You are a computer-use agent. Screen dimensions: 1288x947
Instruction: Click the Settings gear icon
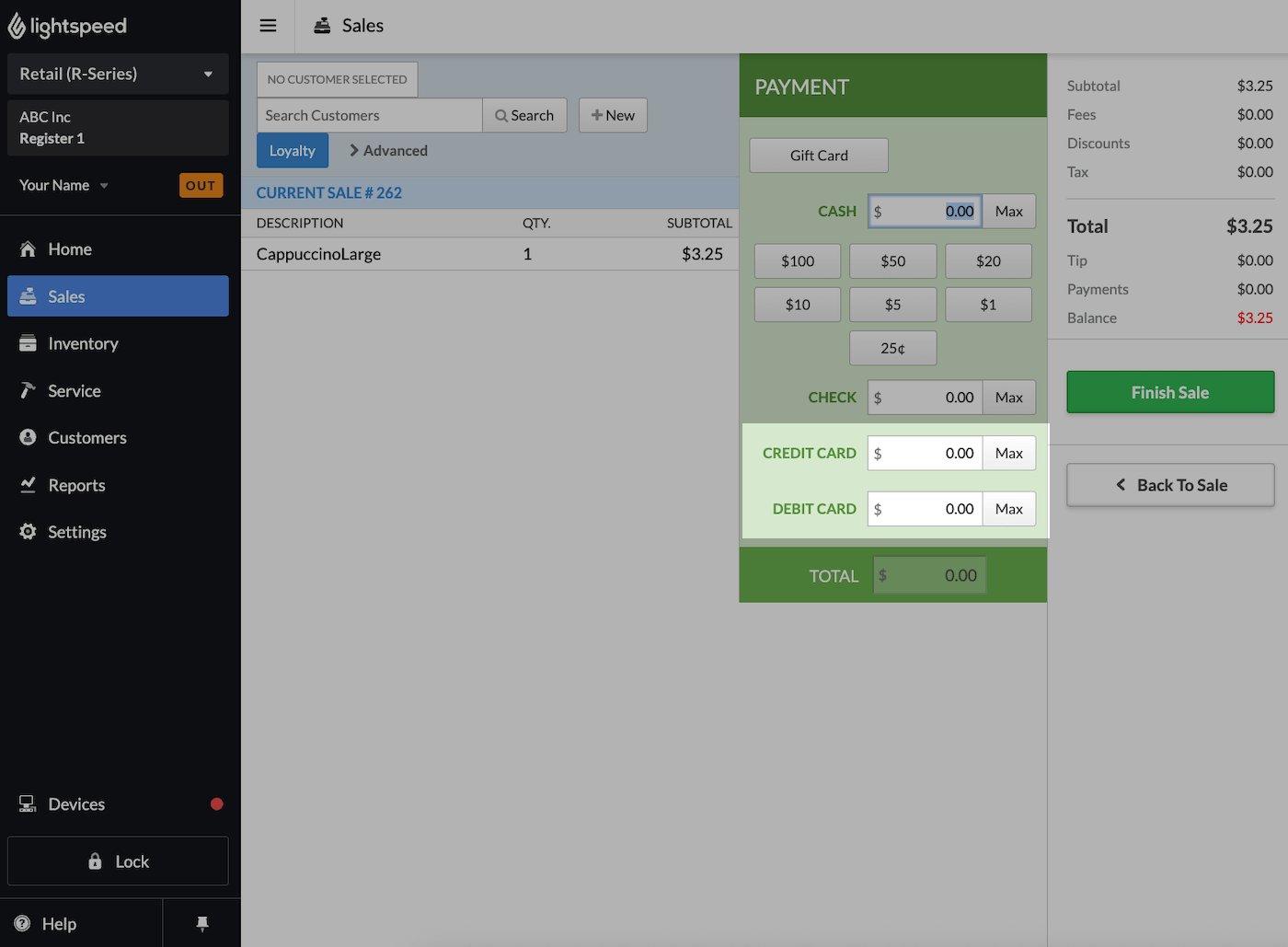[29, 532]
